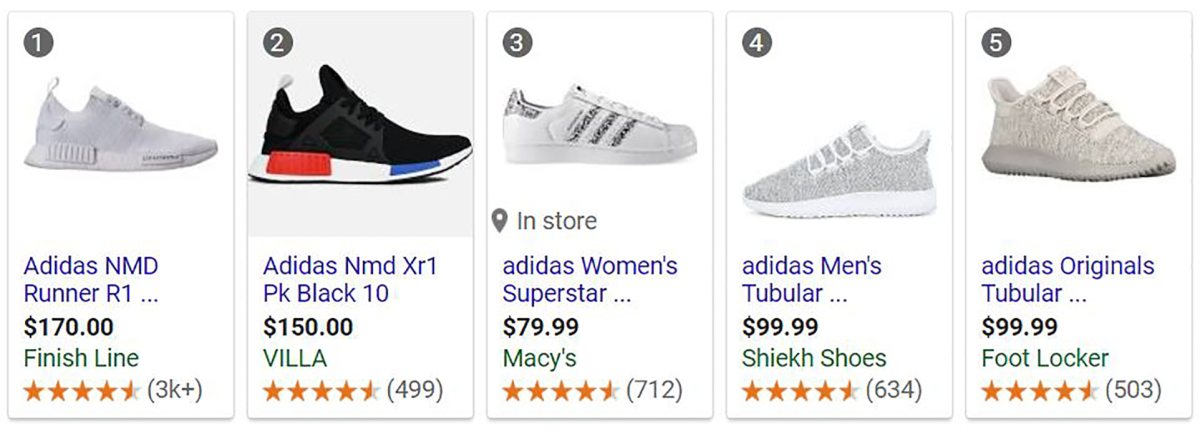This screenshot has height=434, width=1200.
Task: Click the number 5 badge icon
Action: pos(997,42)
